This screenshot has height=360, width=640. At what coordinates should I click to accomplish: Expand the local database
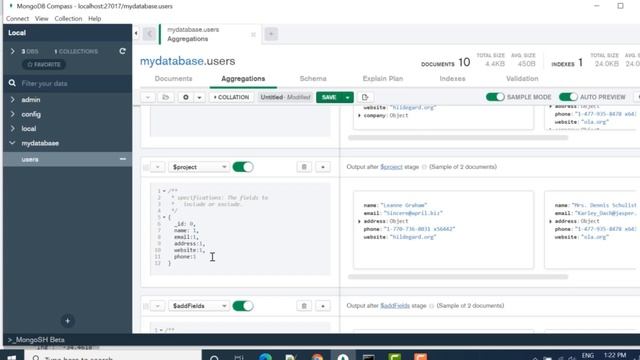12,129
